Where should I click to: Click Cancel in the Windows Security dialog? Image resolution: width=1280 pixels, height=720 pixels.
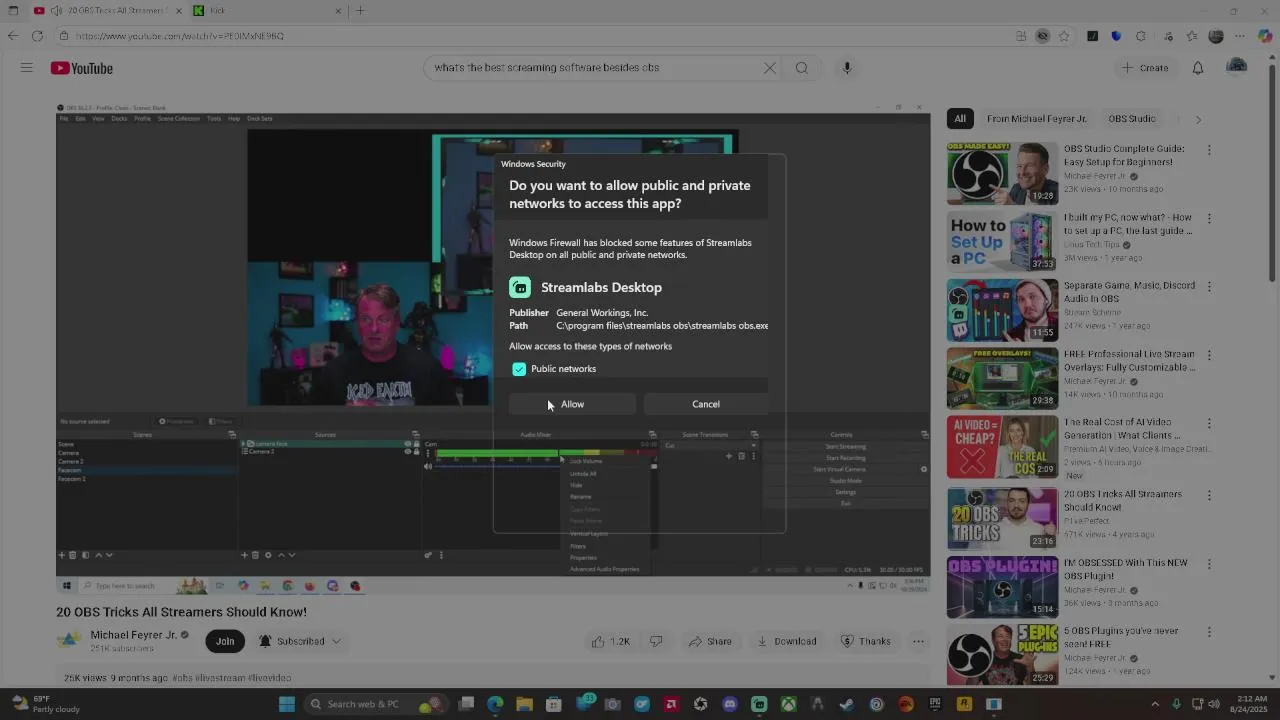[x=705, y=404]
